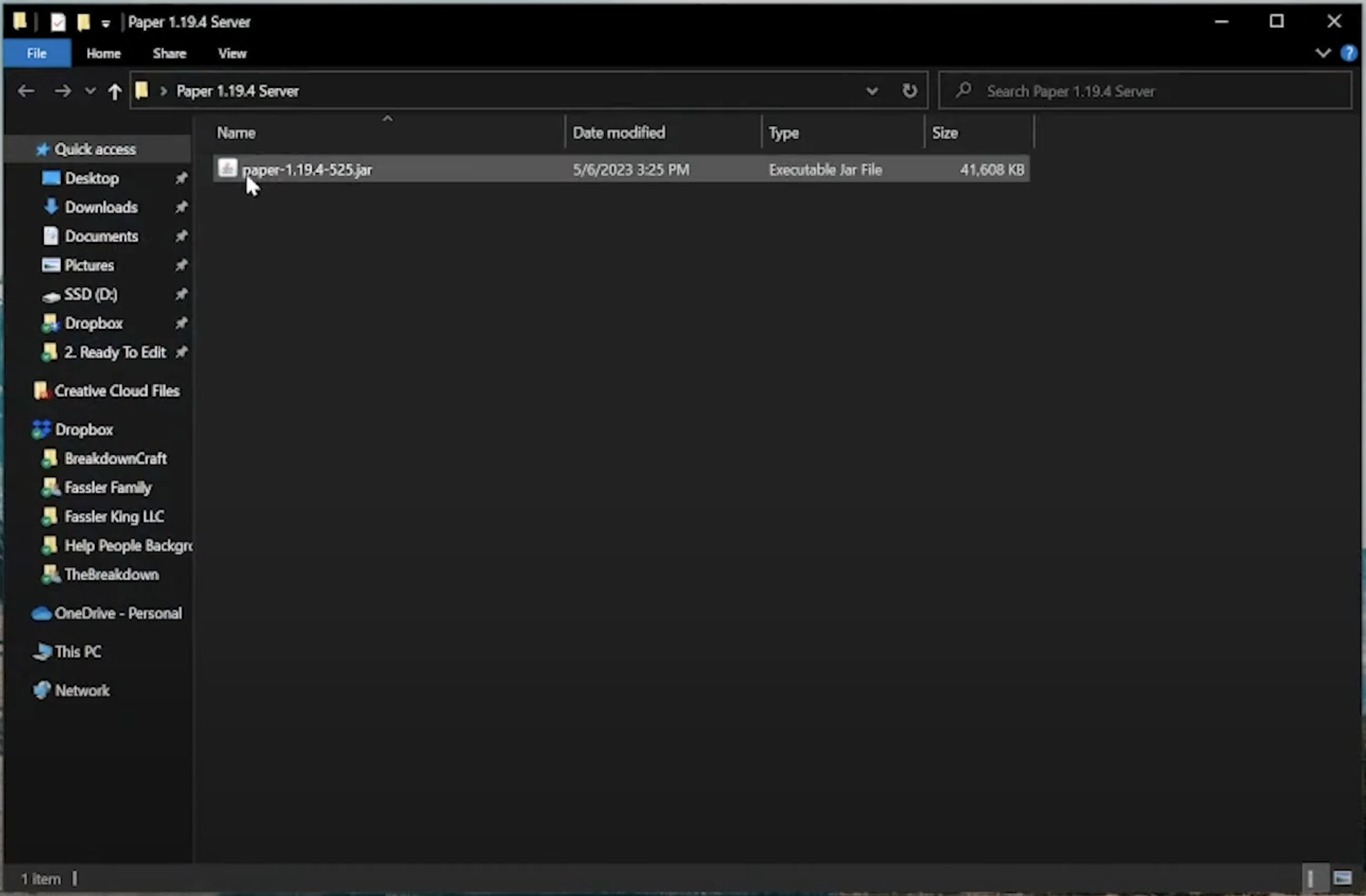Image resolution: width=1366 pixels, height=896 pixels.
Task: Click the New Folder icon in title bar
Action: click(x=83, y=22)
